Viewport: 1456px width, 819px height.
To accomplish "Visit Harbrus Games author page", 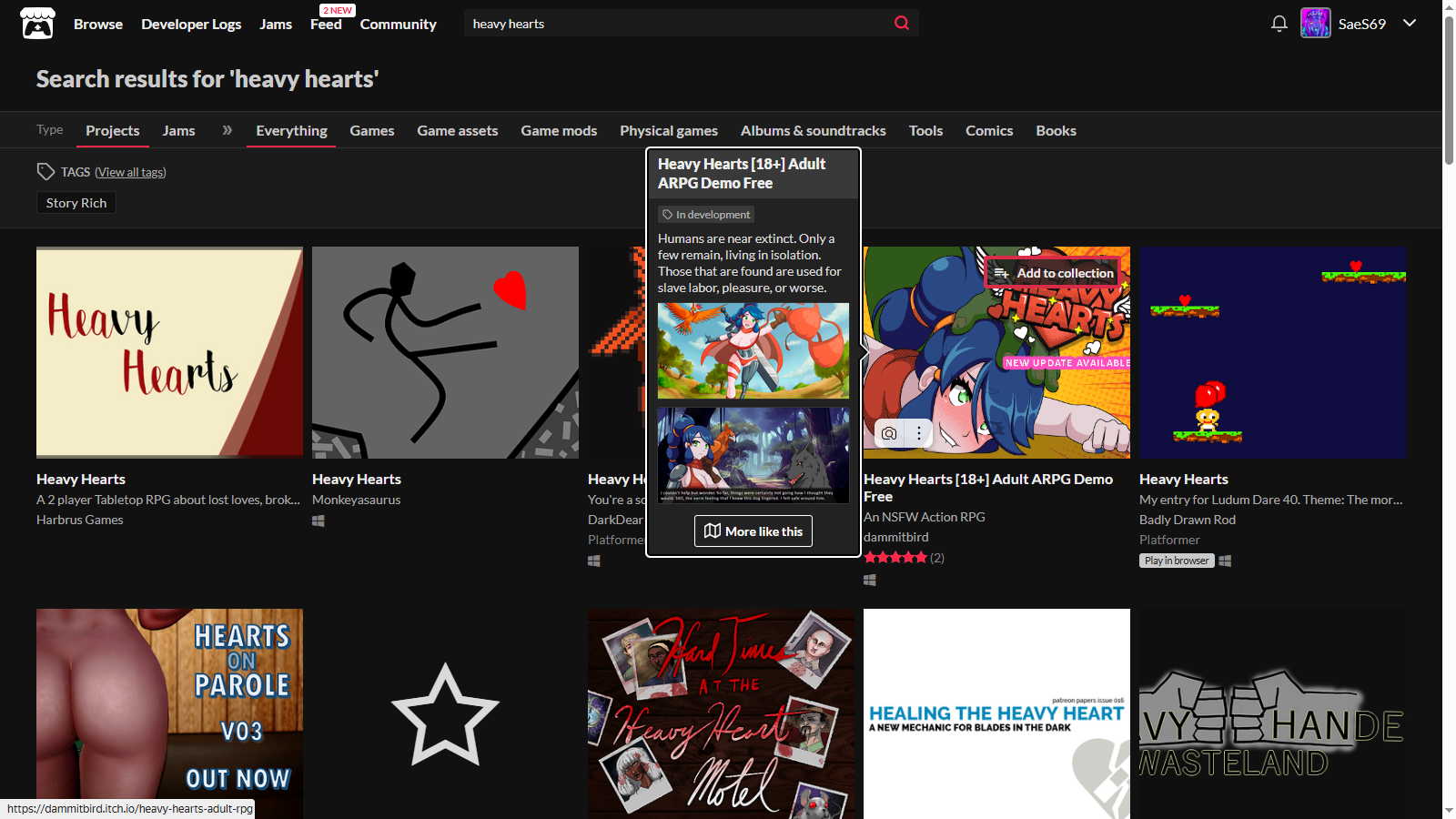I will (x=80, y=520).
